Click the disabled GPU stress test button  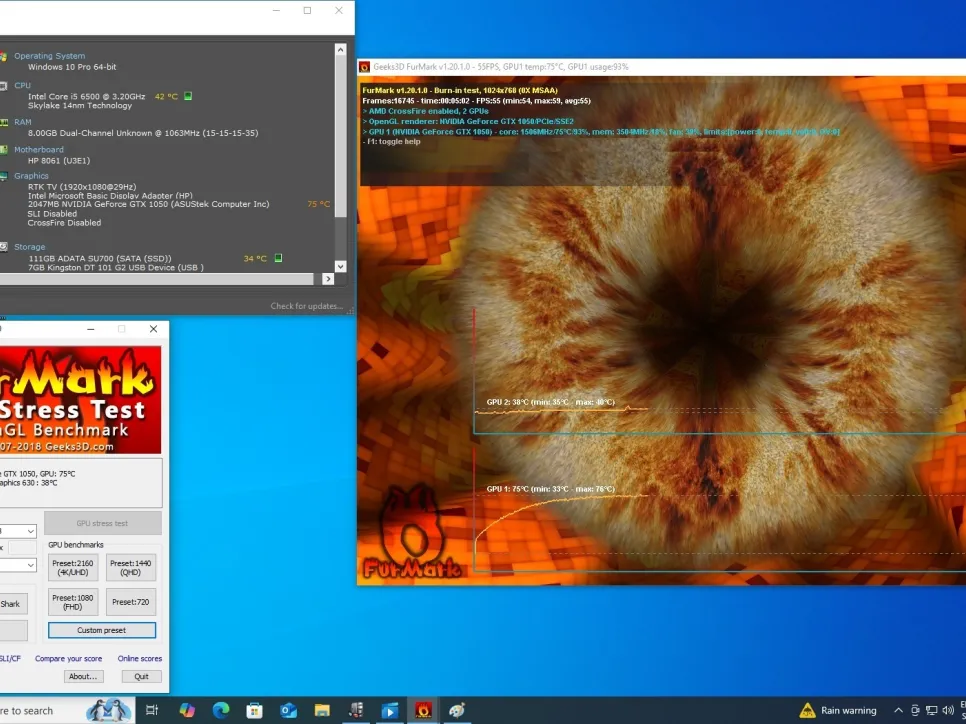(x=102, y=523)
